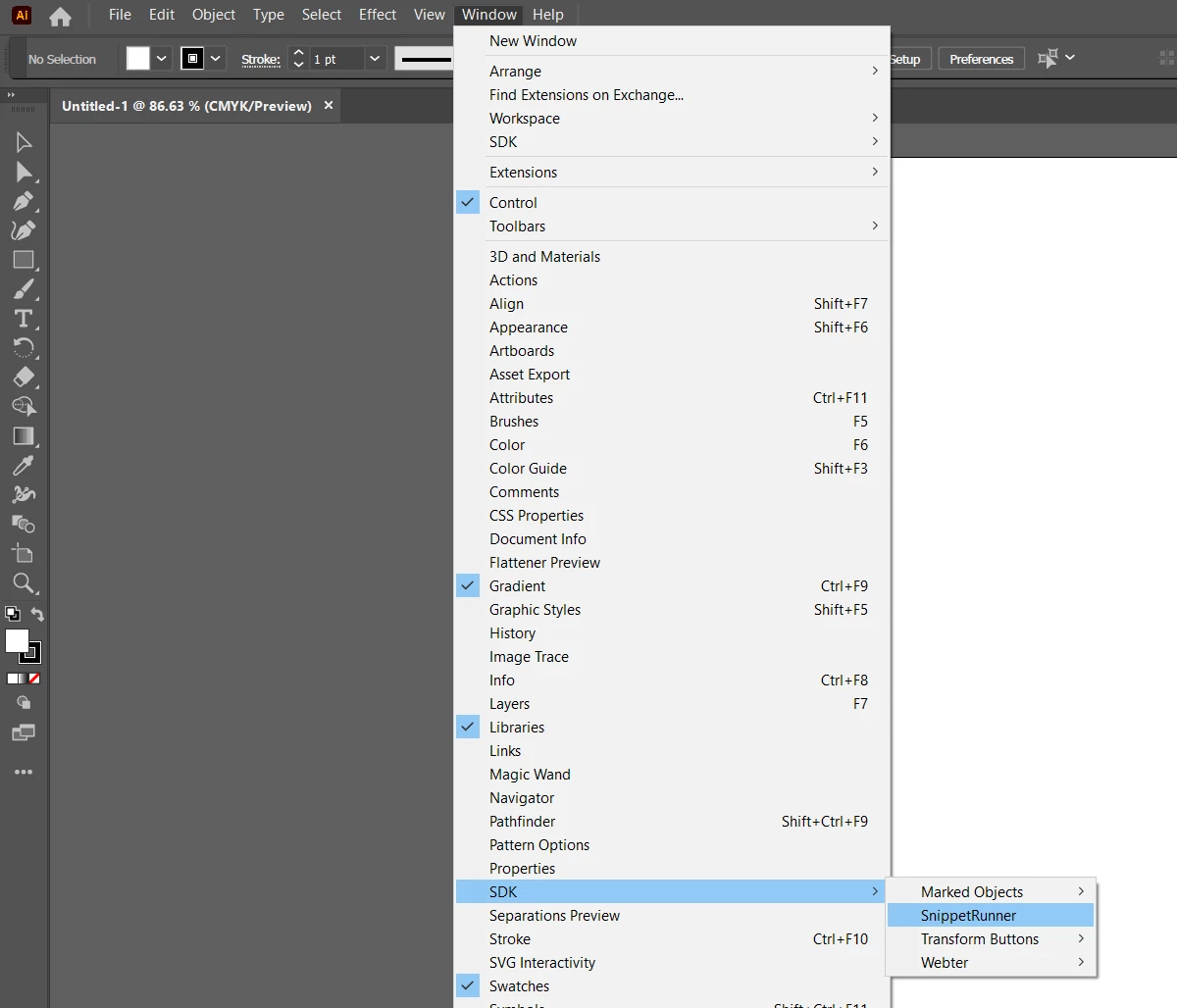Choose New Window menu item
The height and width of the screenshot is (1008, 1177).
pyautogui.click(x=673, y=41)
